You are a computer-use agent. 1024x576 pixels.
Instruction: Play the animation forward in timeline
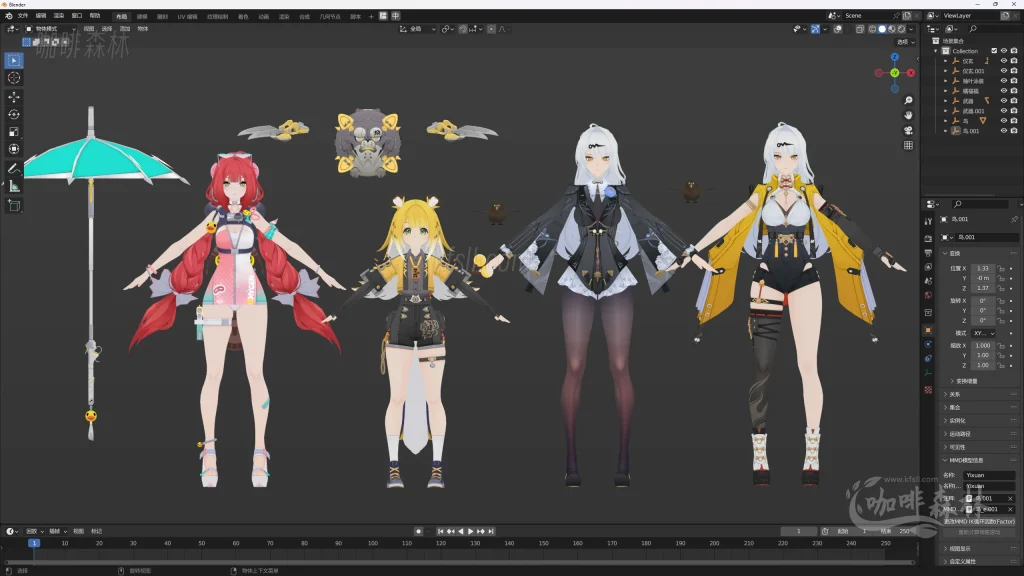(x=471, y=532)
